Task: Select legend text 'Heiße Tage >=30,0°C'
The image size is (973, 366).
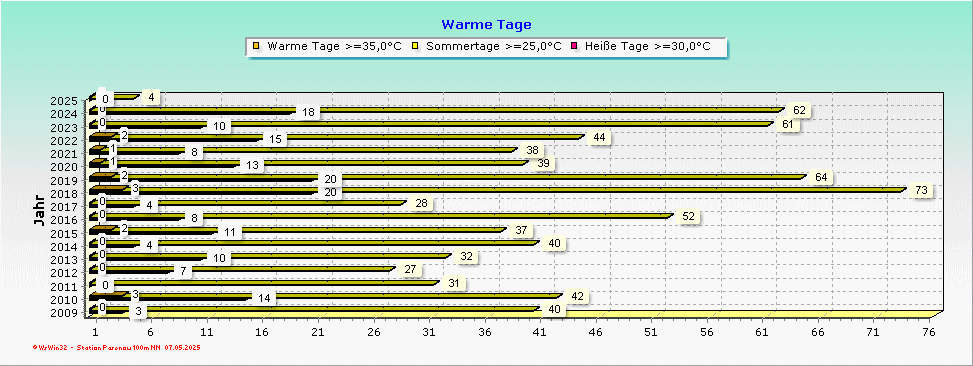Action: [647, 47]
